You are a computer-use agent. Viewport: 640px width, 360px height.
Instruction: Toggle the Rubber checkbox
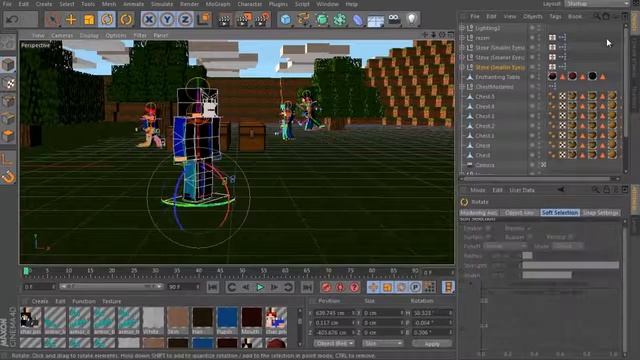(x=529, y=237)
